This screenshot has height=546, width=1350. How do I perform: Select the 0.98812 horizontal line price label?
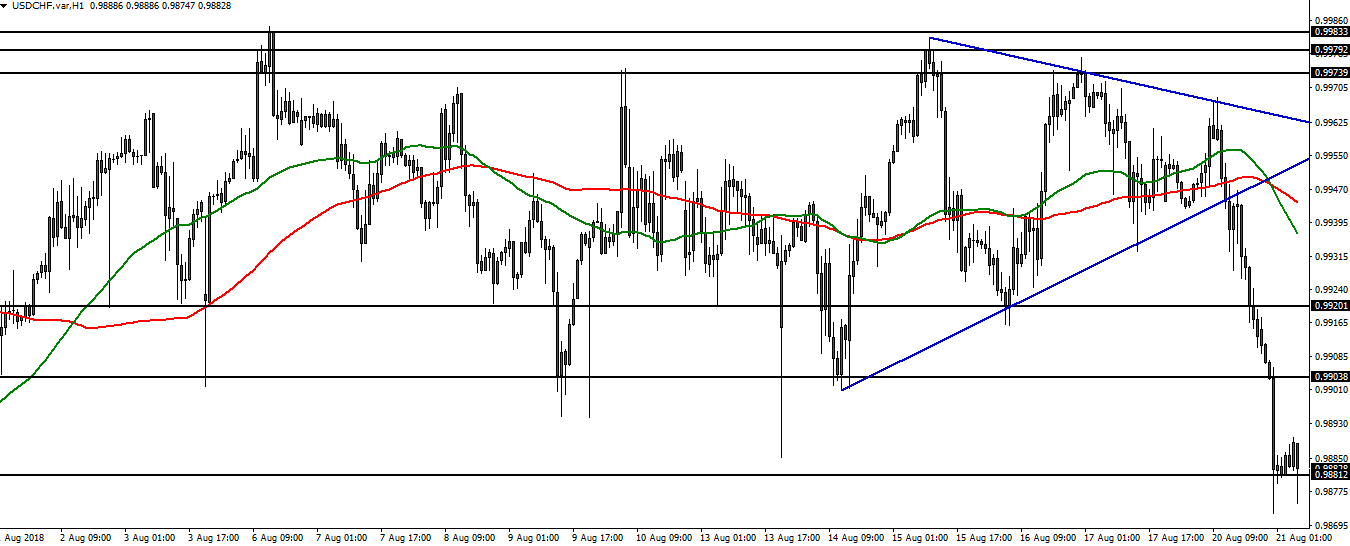click(1330, 475)
